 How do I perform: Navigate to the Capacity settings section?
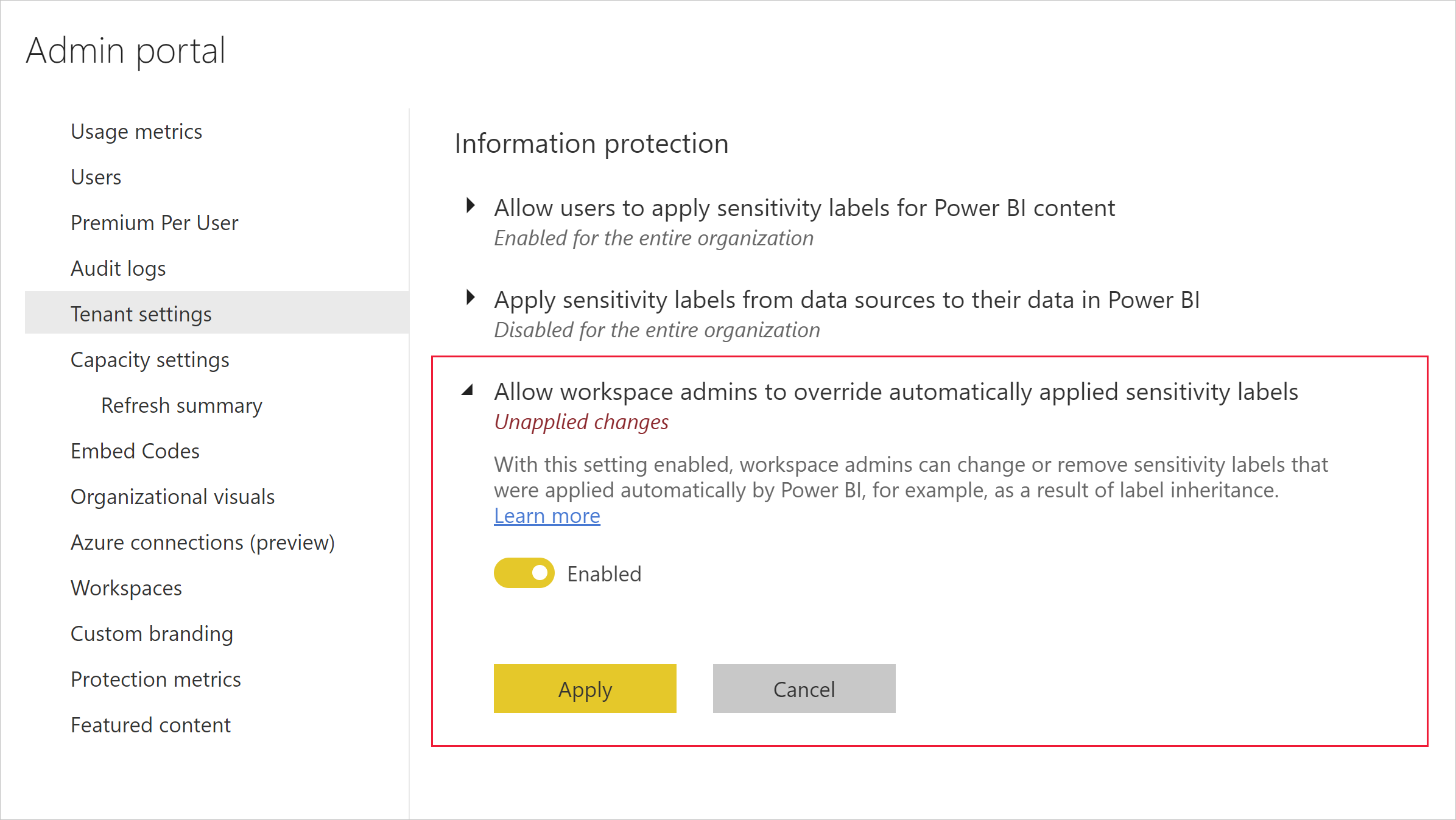(x=150, y=359)
